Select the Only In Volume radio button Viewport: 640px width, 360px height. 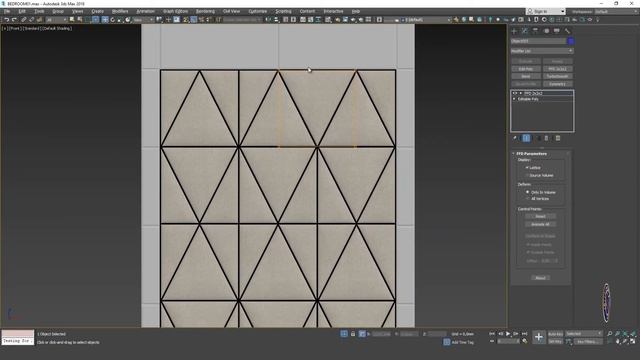coord(527,192)
